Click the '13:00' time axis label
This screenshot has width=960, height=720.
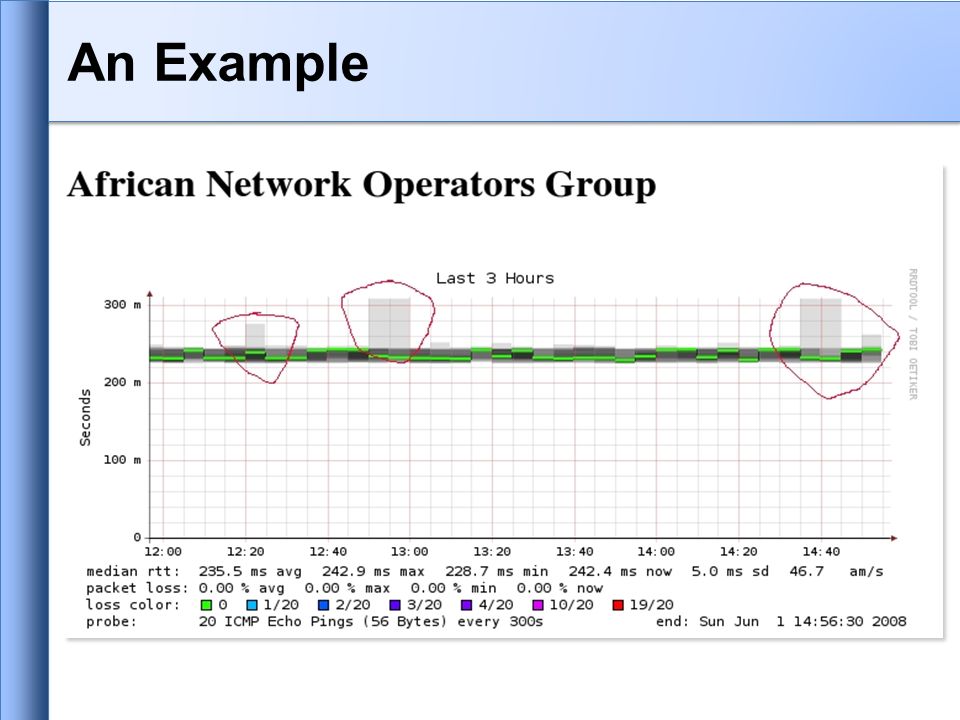pyautogui.click(x=410, y=552)
